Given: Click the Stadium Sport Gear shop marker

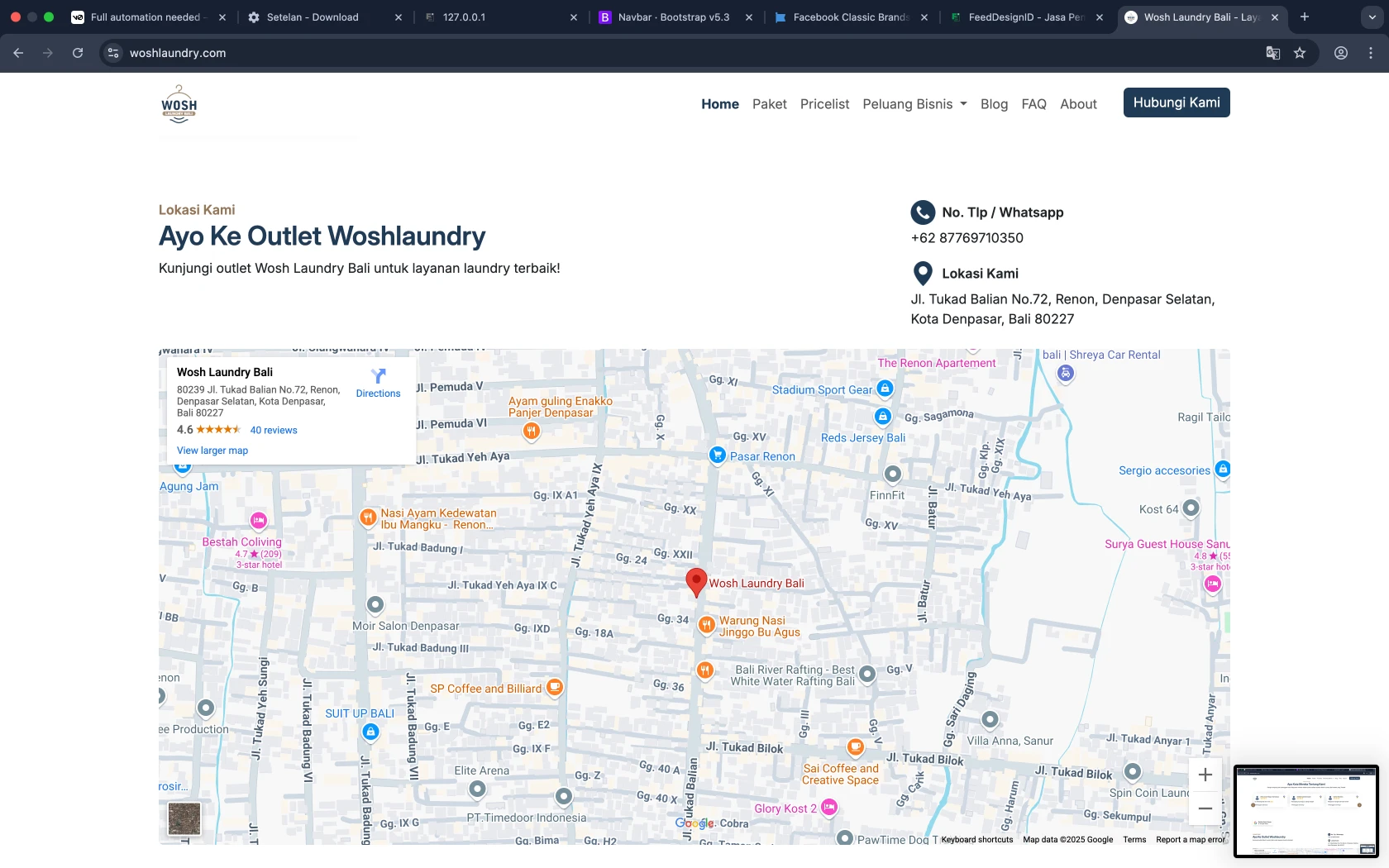Looking at the screenshot, I should [x=885, y=388].
